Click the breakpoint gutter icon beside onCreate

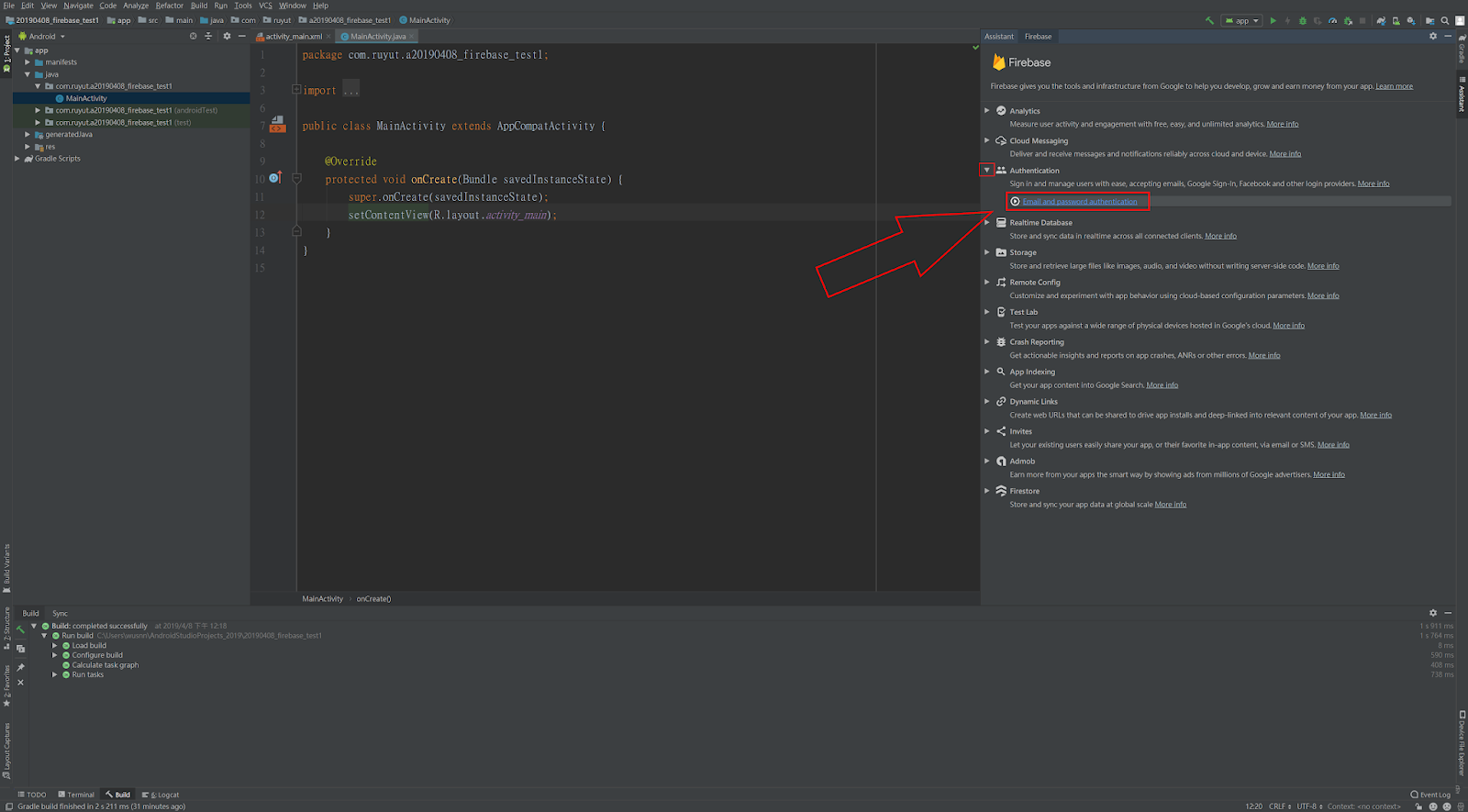pyautogui.click(x=274, y=179)
